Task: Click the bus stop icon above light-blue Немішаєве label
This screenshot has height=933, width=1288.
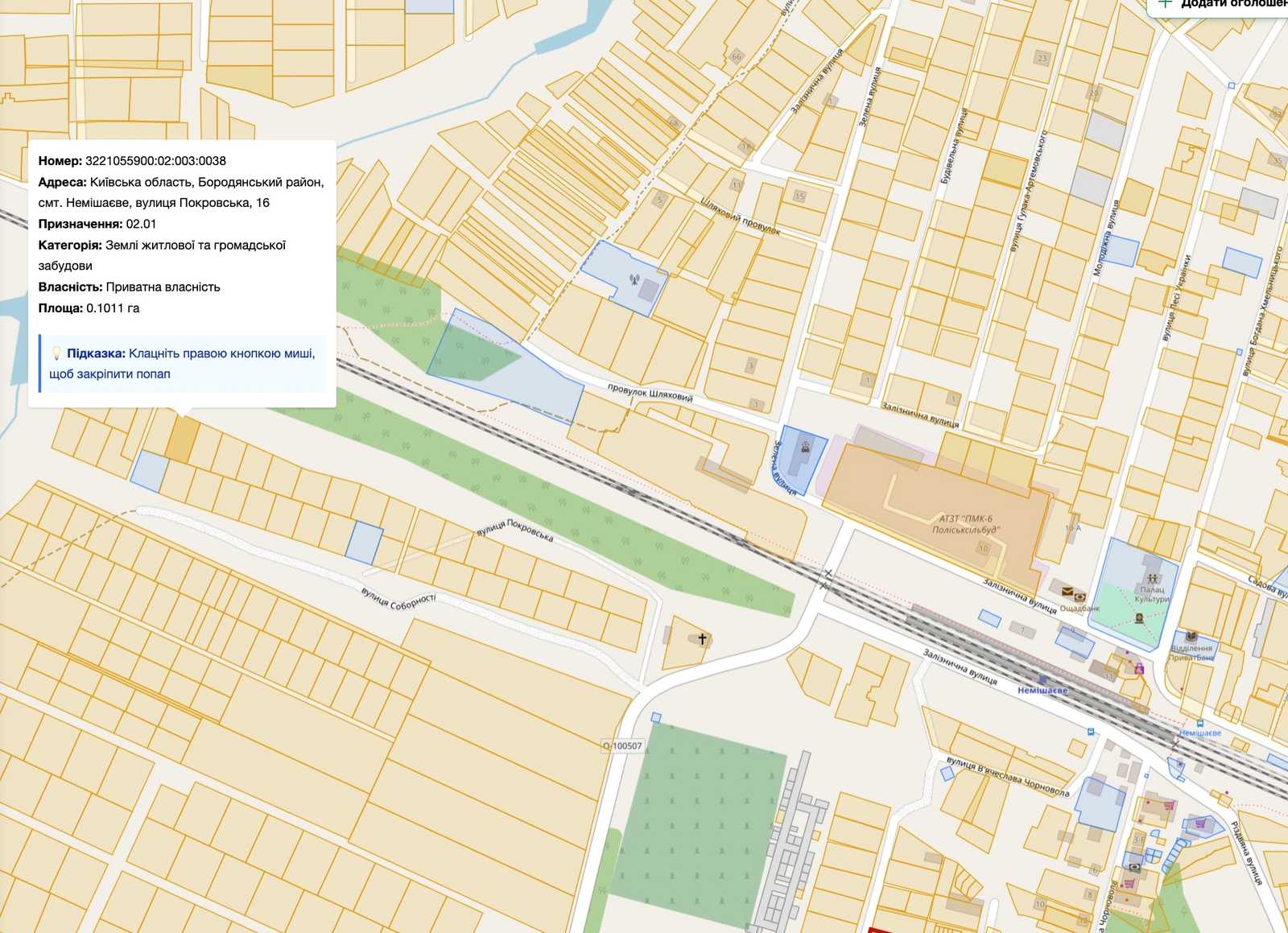Action: (1200, 723)
